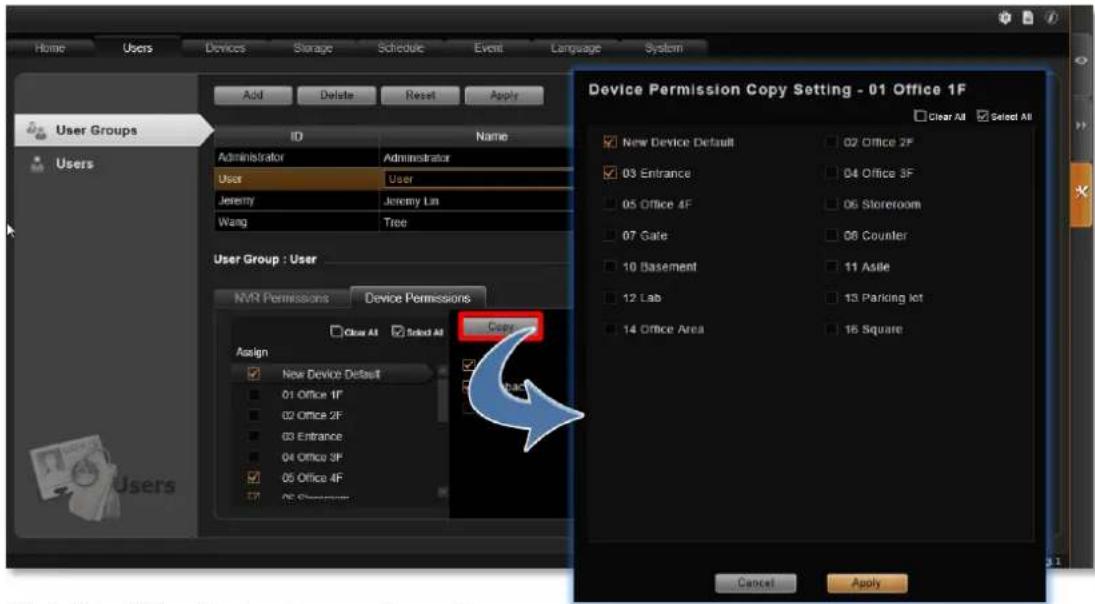Open the Home tab
The image size is (1095, 604).
tap(50, 47)
